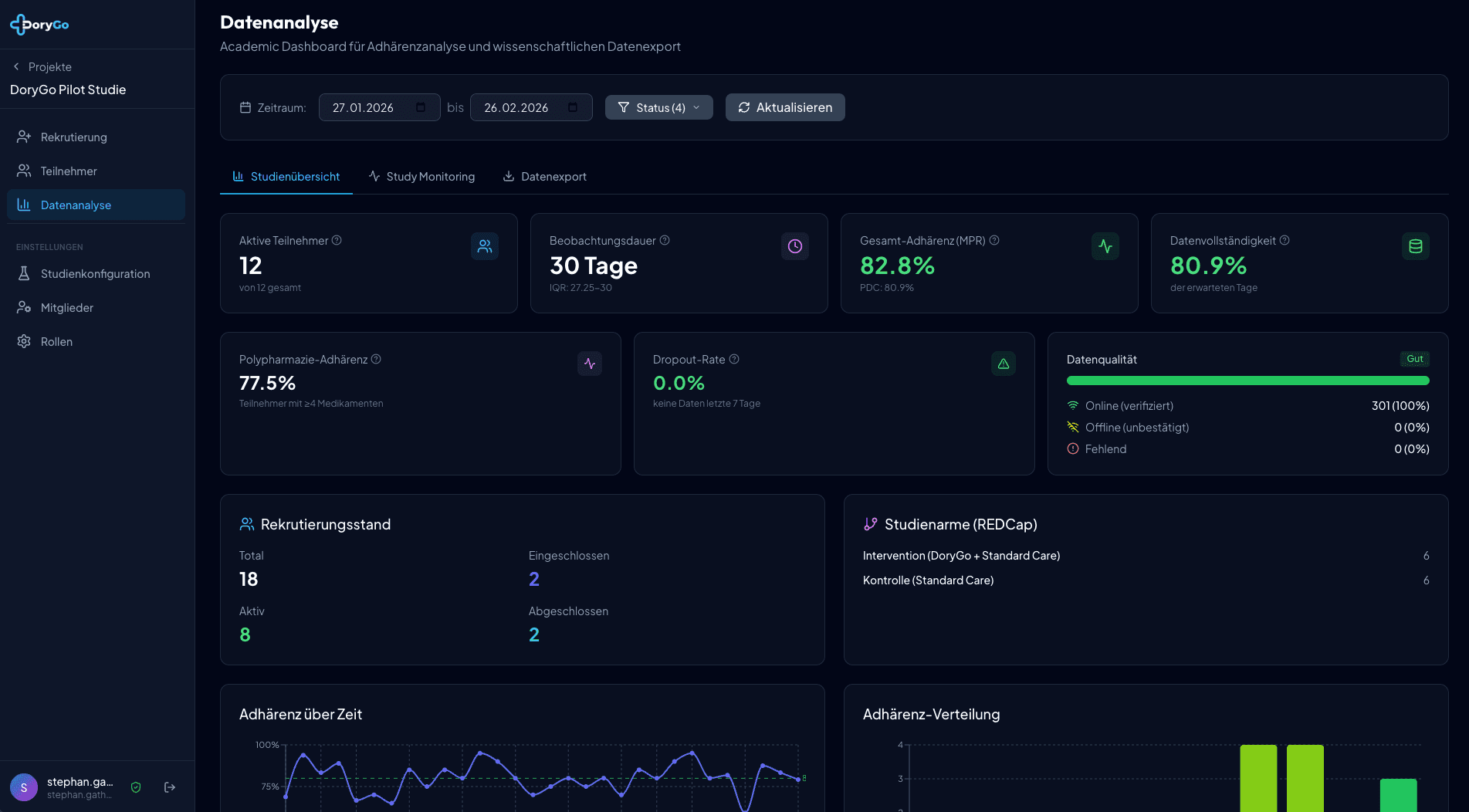Click the green shield icon in user bar
The height and width of the screenshot is (812, 1469).
(x=136, y=787)
